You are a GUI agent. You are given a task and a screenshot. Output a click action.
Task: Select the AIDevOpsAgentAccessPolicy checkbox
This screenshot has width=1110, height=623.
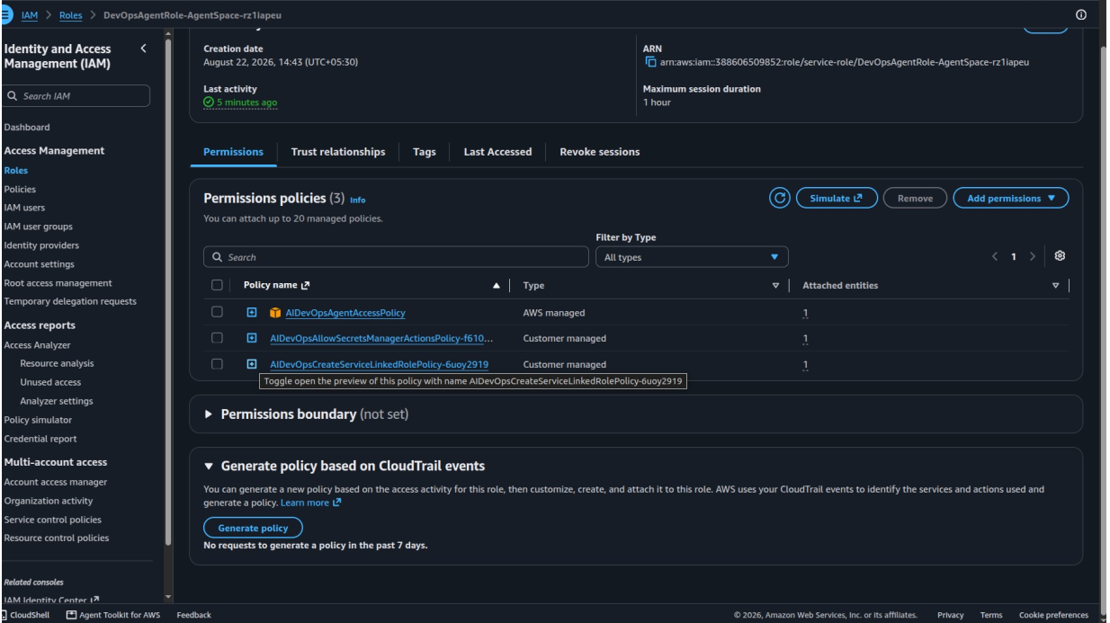tap(217, 312)
